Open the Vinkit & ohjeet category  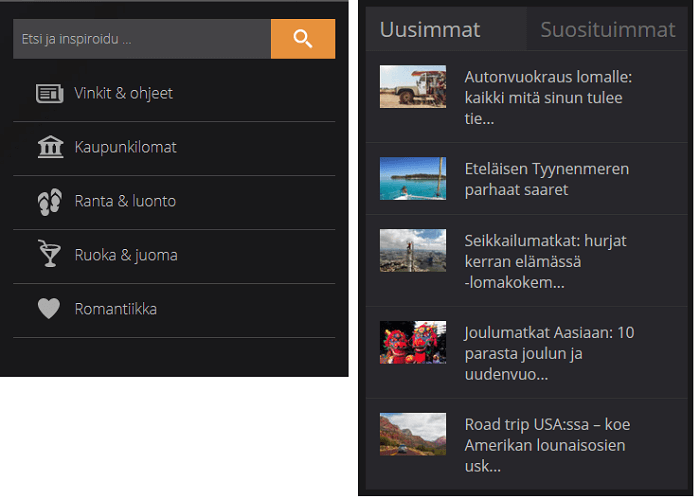click(x=123, y=93)
